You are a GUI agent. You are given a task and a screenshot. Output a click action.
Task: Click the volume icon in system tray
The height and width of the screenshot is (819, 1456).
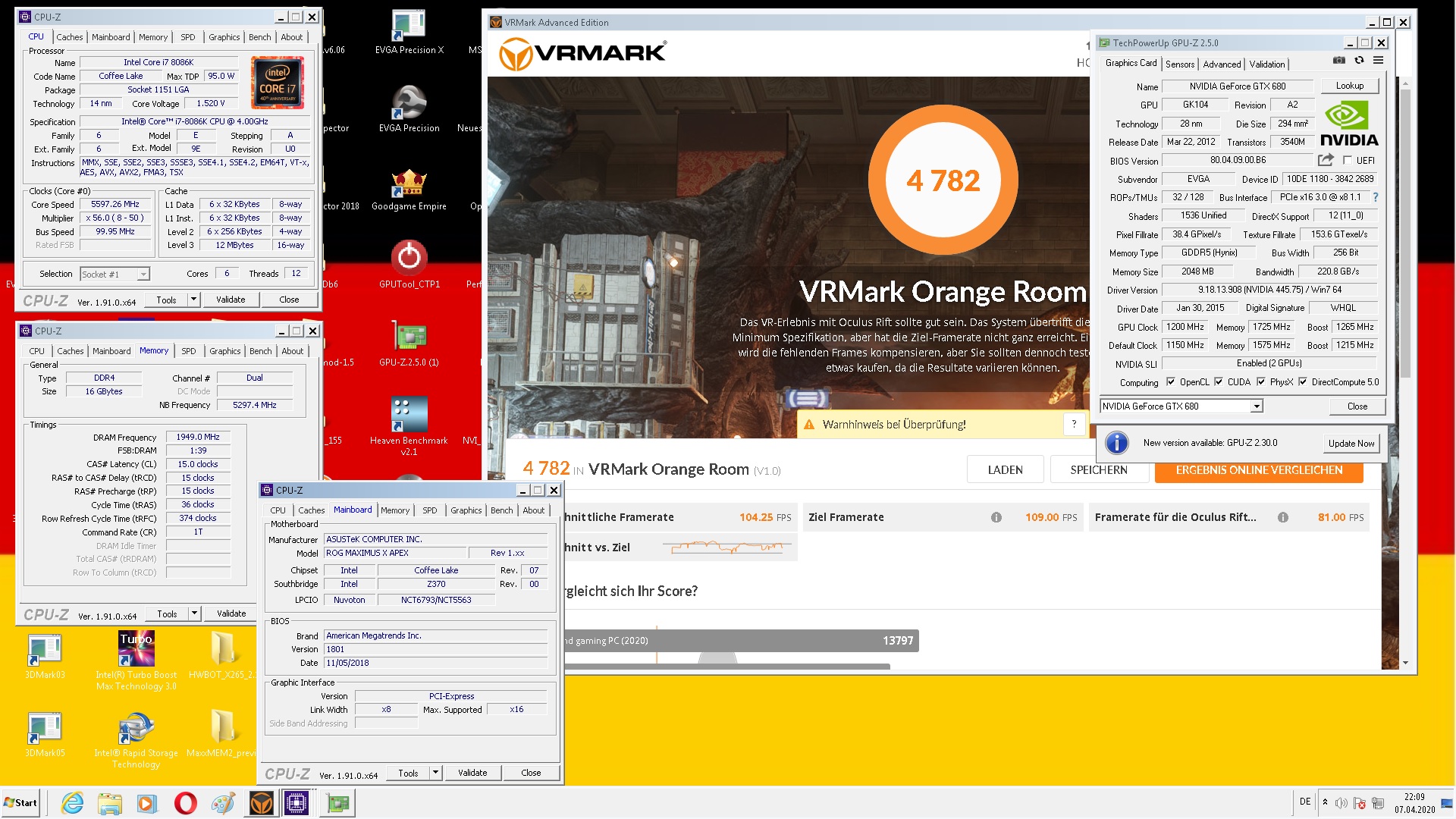(x=1341, y=802)
